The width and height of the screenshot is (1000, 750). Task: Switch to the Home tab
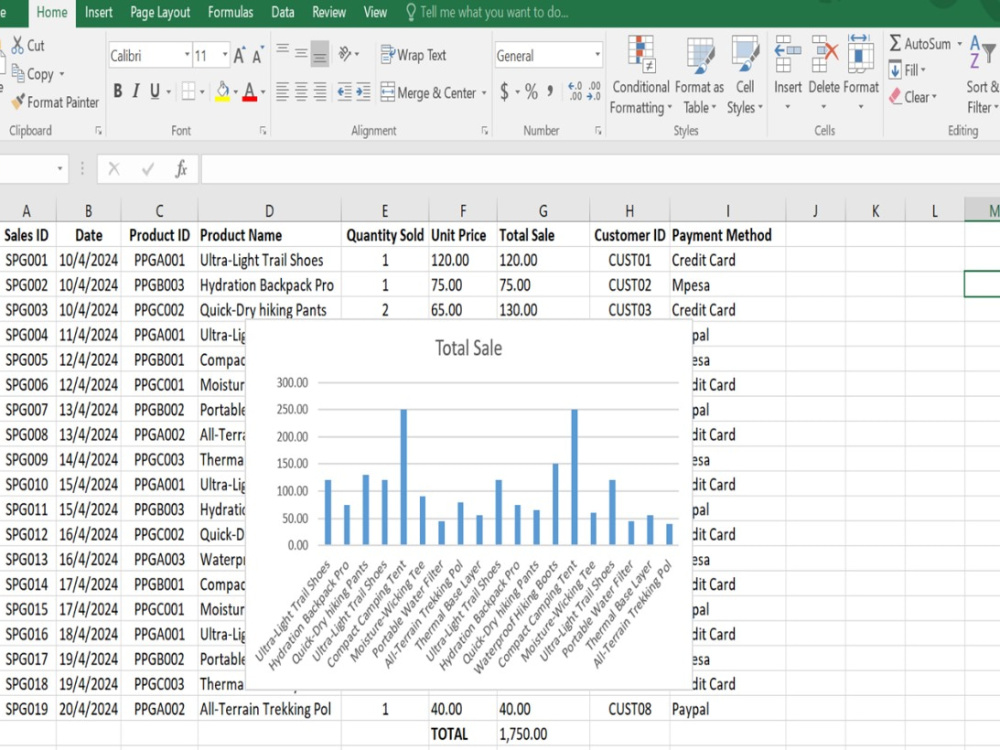[x=52, y=12]
